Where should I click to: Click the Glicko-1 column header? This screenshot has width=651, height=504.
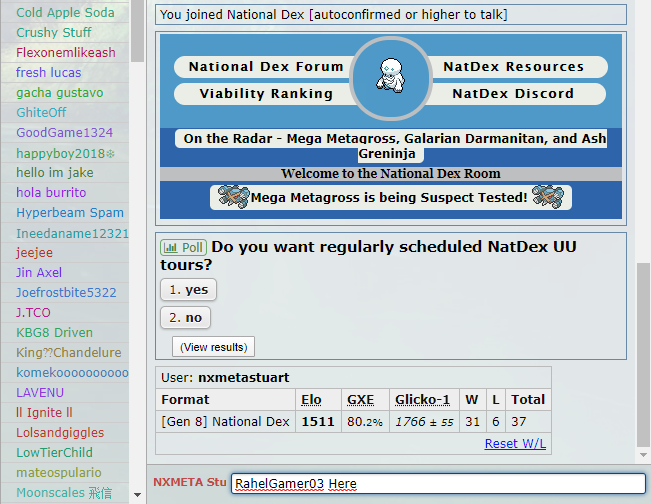click(x=422, y=400)
